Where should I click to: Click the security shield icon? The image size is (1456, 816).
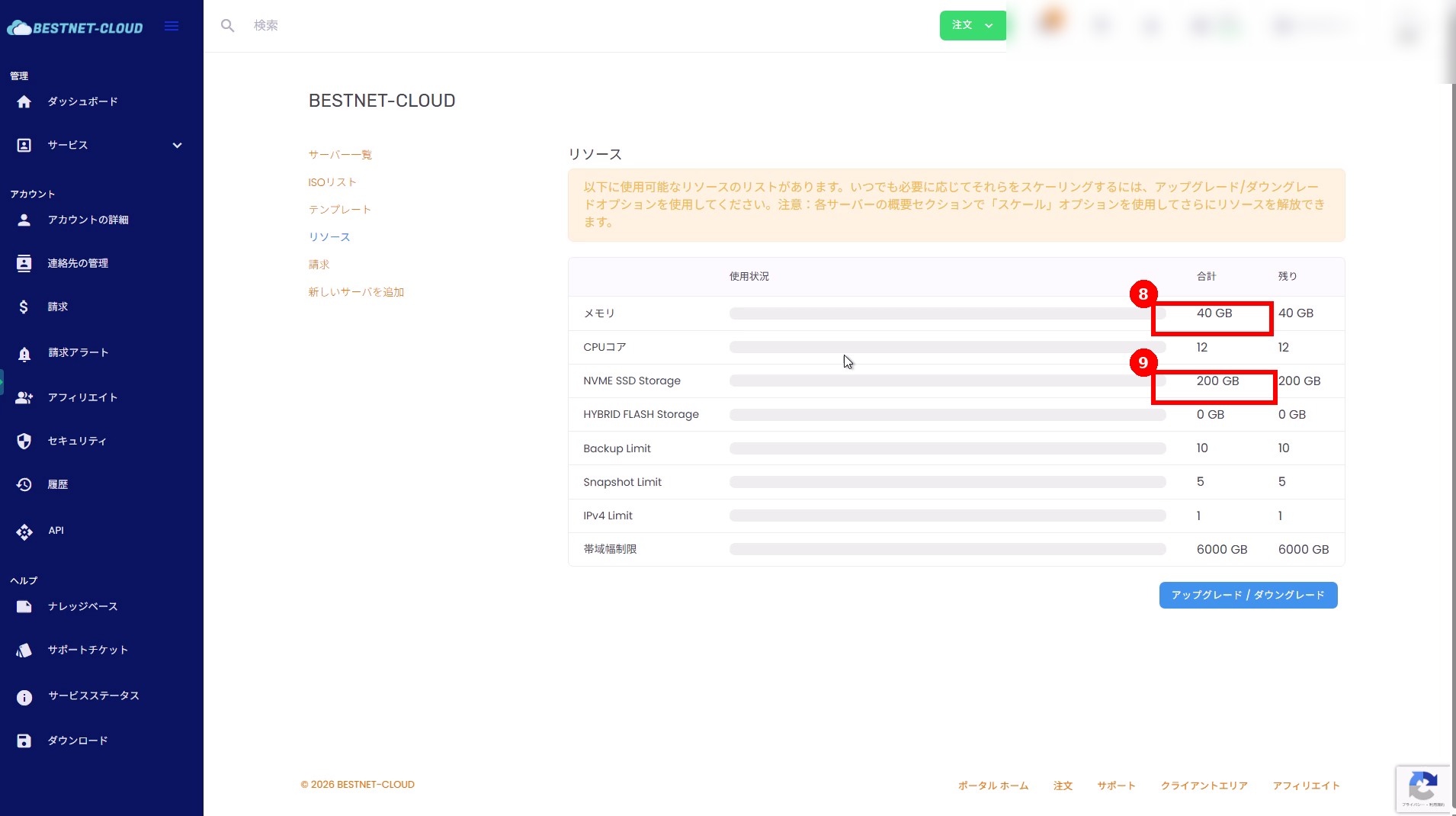pos(24,441)
